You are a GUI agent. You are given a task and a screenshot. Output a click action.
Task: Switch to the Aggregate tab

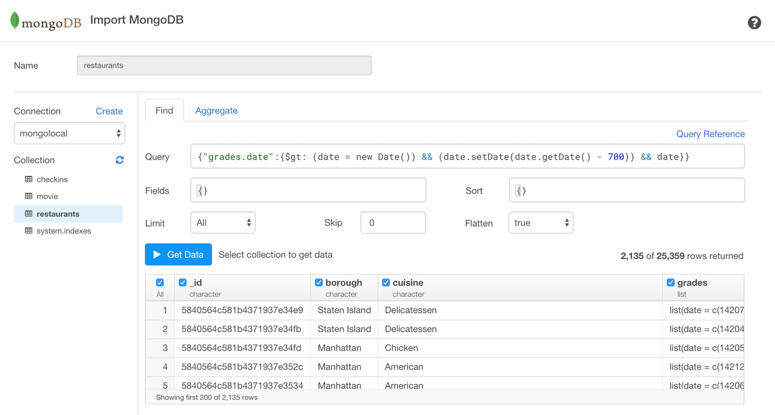click(216, 111)
